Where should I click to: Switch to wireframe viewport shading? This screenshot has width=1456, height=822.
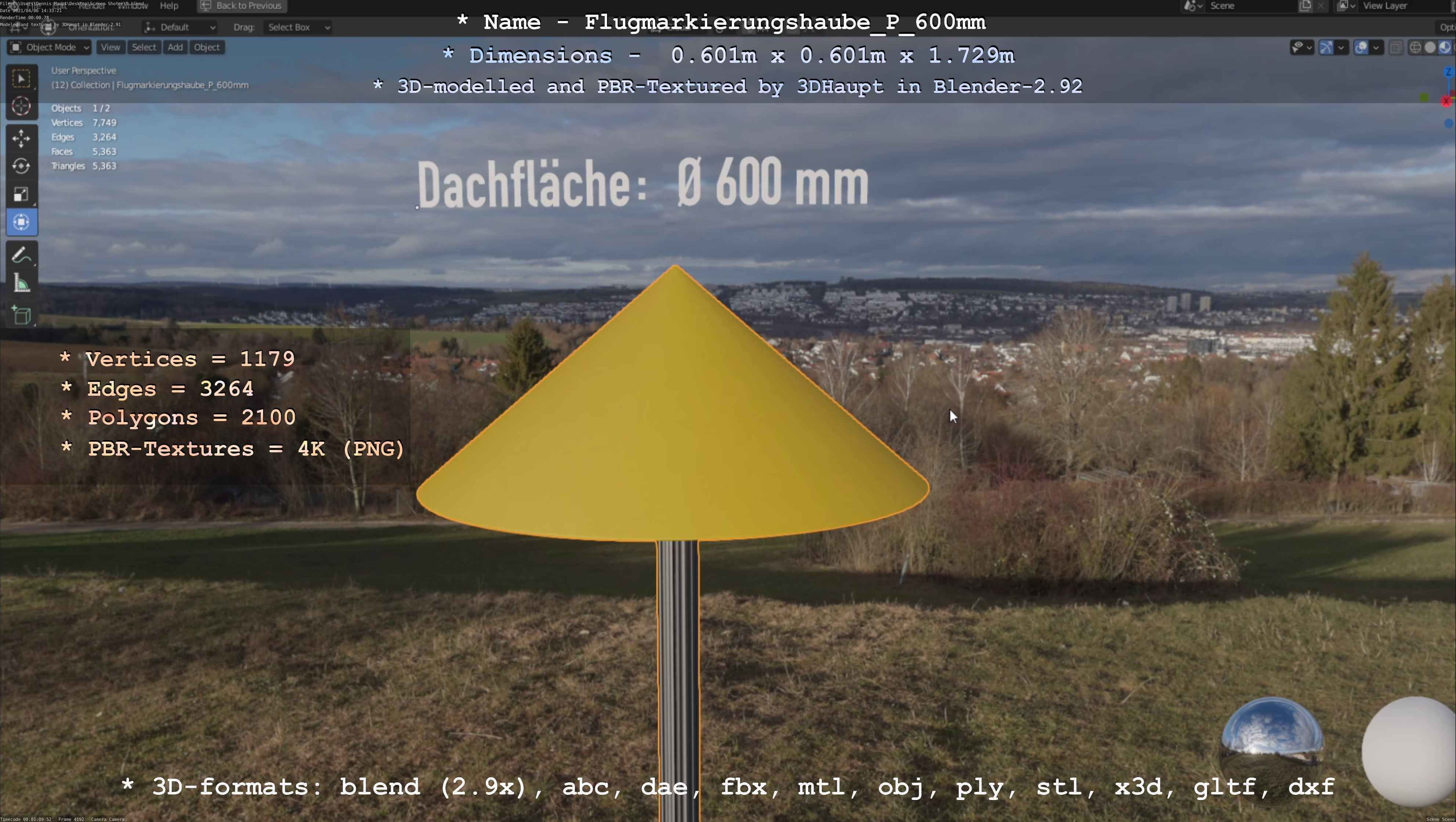click(x=1415, y=47)
